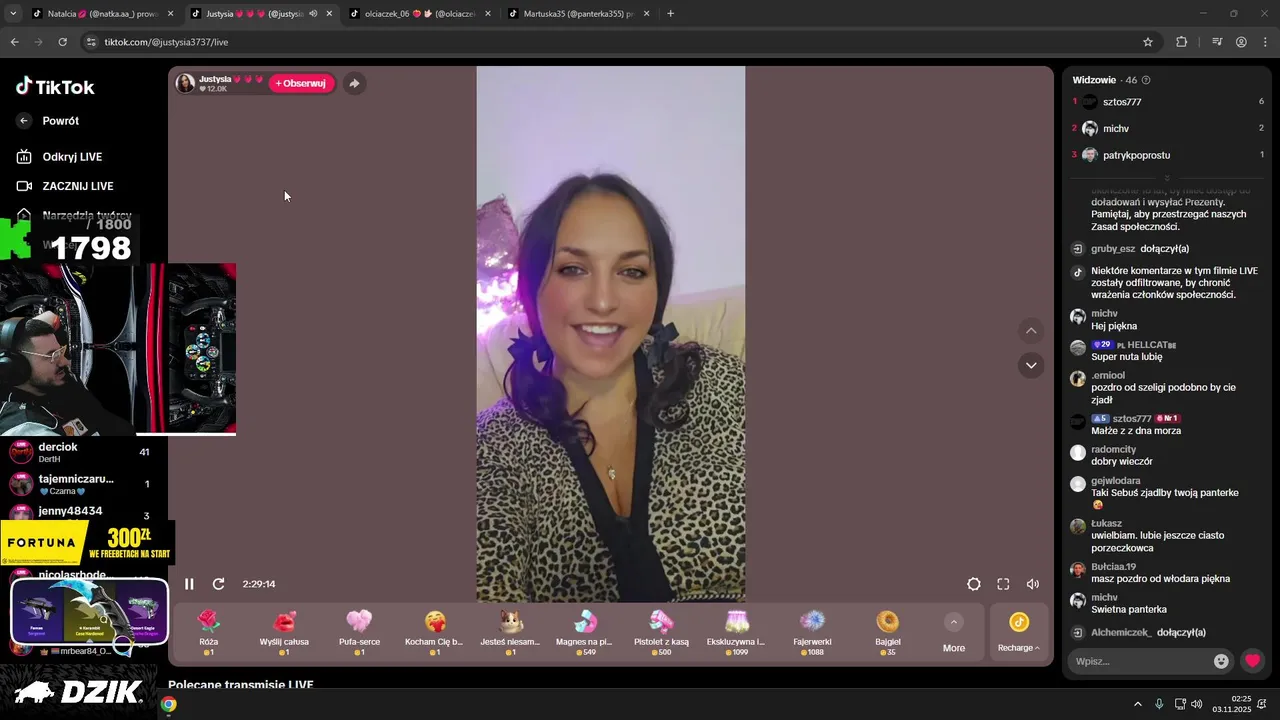Viewport: 1280px width, 720px height.
Task: Reload the page in Chrome
Action: [x=62, y=42]
